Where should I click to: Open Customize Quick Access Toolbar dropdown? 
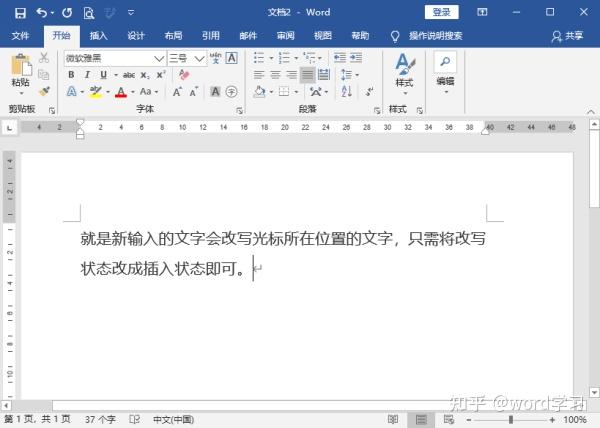(x=131, y=13)
